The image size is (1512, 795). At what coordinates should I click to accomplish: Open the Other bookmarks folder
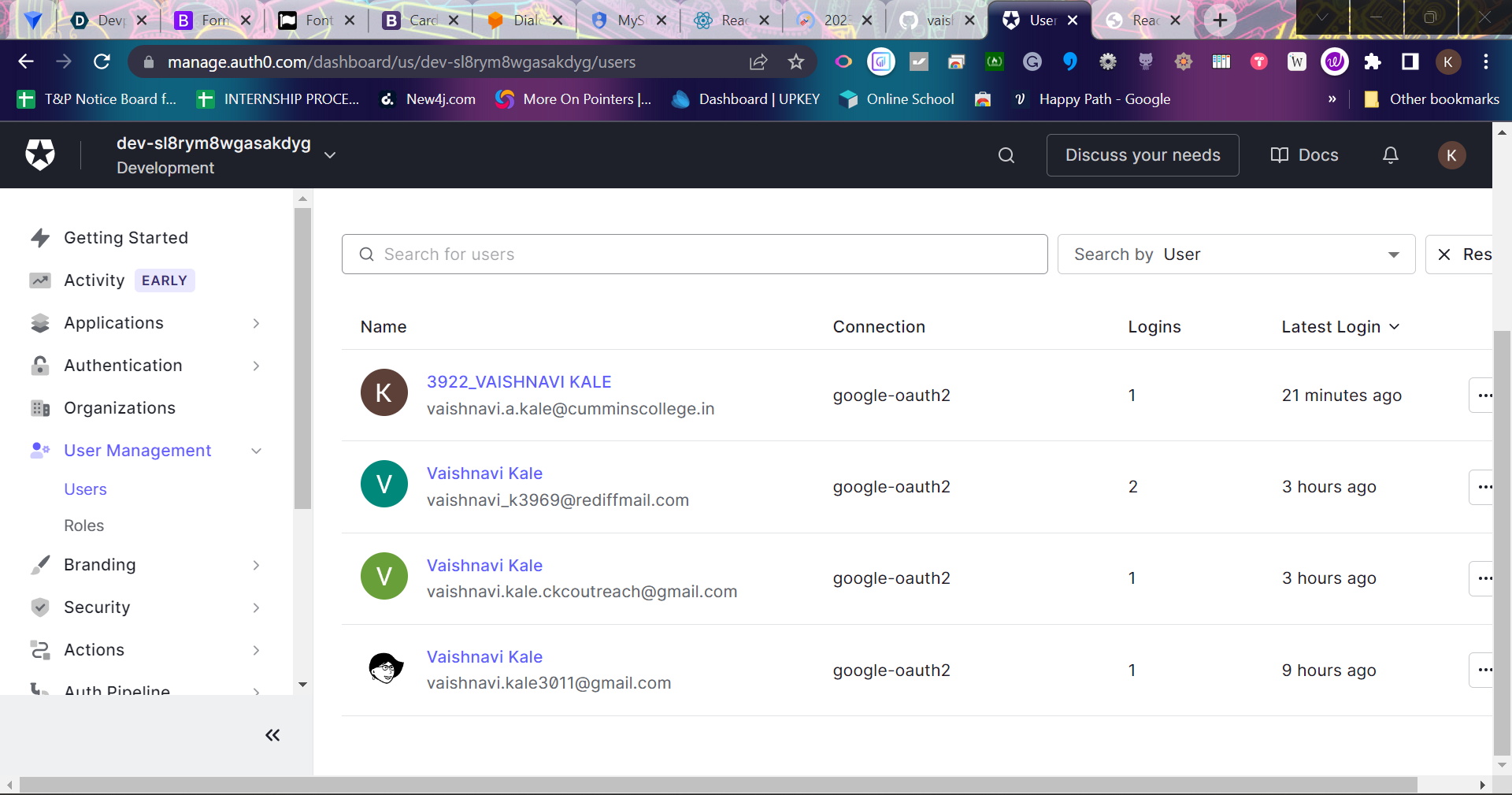pyautogui.click(x=1432, y=99)
